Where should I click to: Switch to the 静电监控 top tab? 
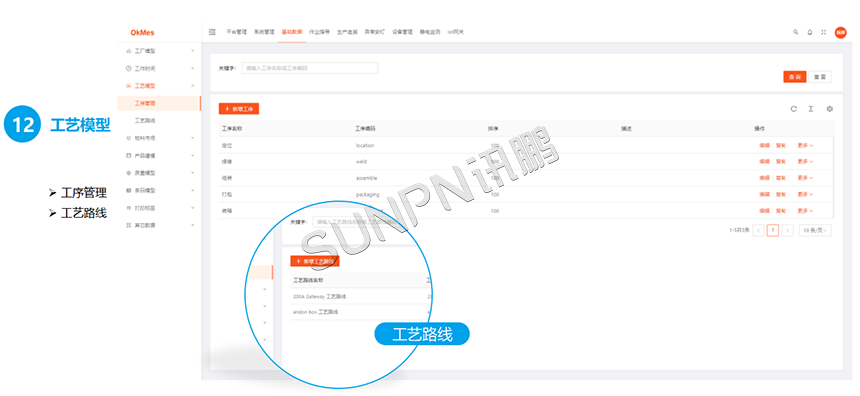click(430, 32)
